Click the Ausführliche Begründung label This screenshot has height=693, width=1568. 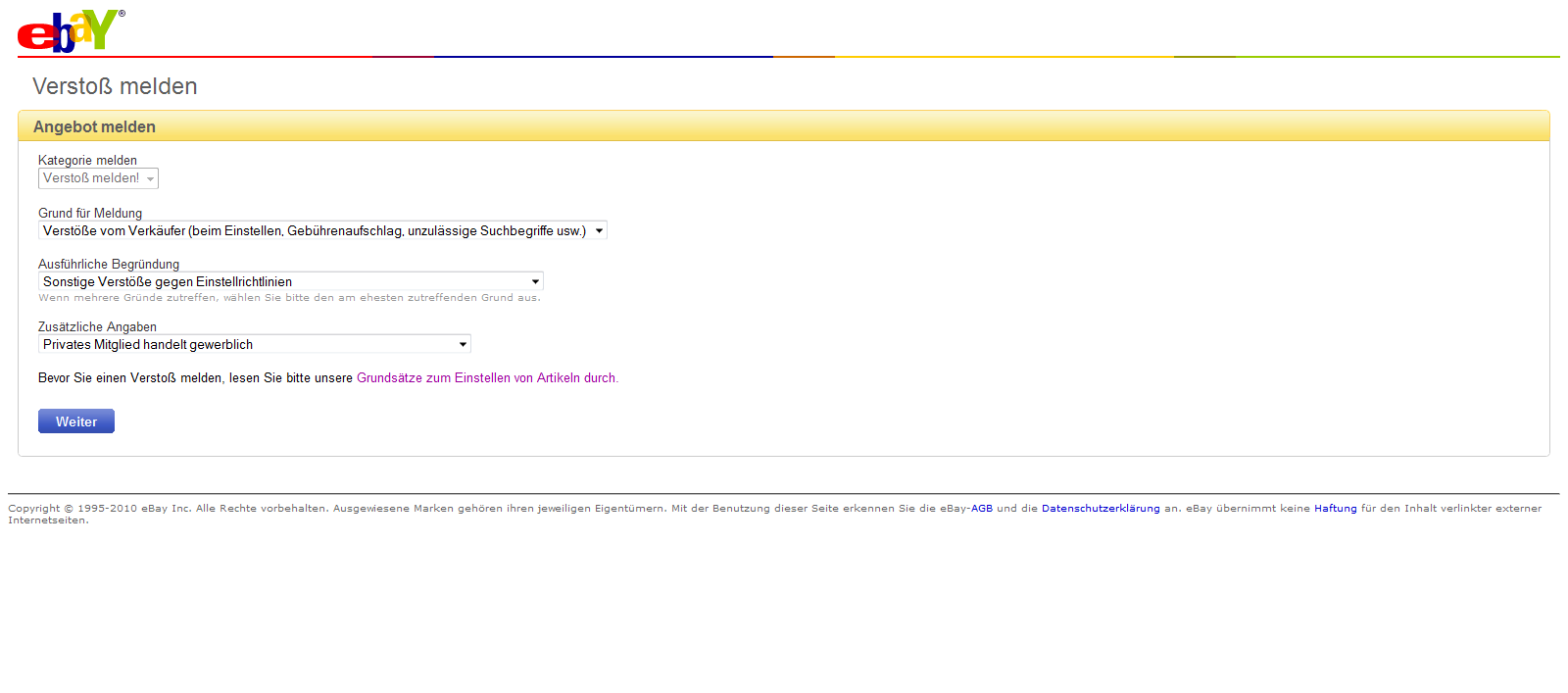[x=109, y=265]
